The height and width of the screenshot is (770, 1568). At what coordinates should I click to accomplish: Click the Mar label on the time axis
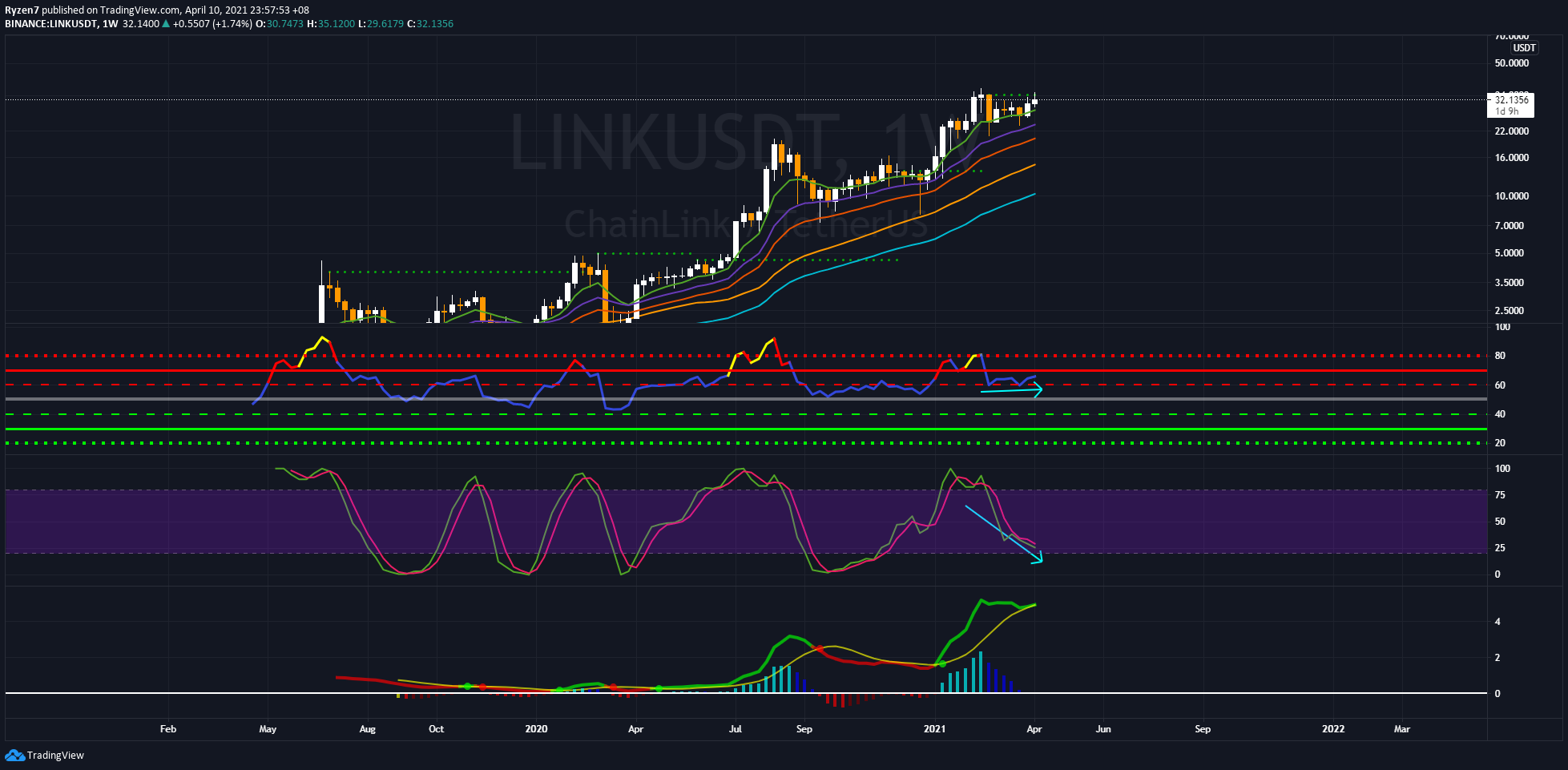(x=1402, y=729)
